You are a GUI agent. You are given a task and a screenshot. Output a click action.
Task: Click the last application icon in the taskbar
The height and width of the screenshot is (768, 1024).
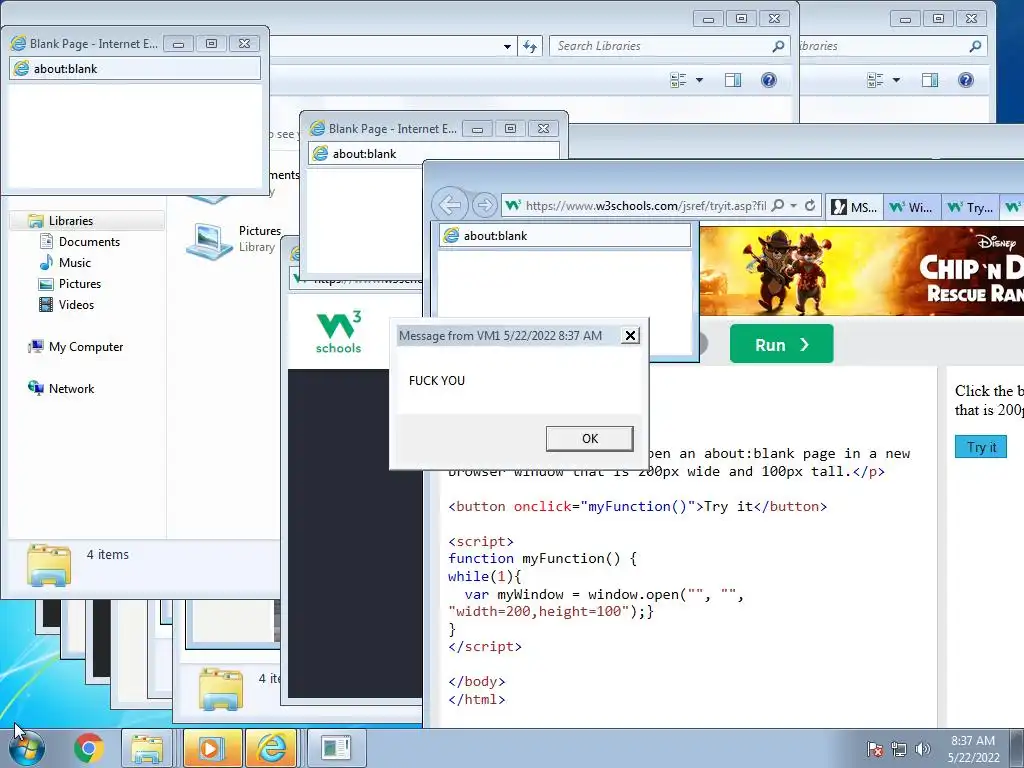pos(336,748)
